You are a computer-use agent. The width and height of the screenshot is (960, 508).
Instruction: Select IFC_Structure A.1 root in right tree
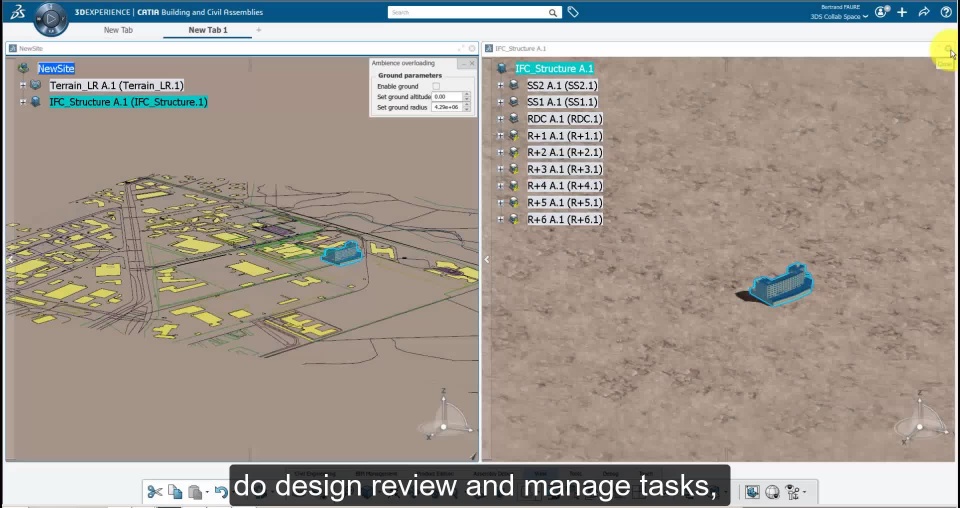point(554,69)
